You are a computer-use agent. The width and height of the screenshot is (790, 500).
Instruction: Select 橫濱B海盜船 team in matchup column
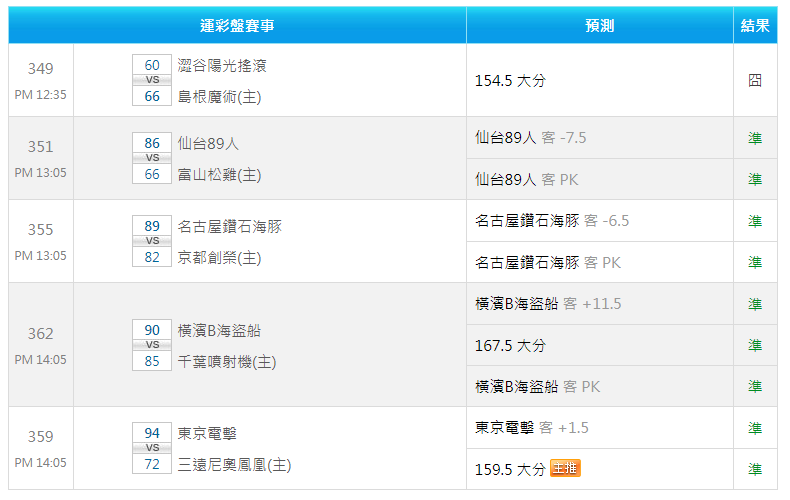[x=219, y=330]
